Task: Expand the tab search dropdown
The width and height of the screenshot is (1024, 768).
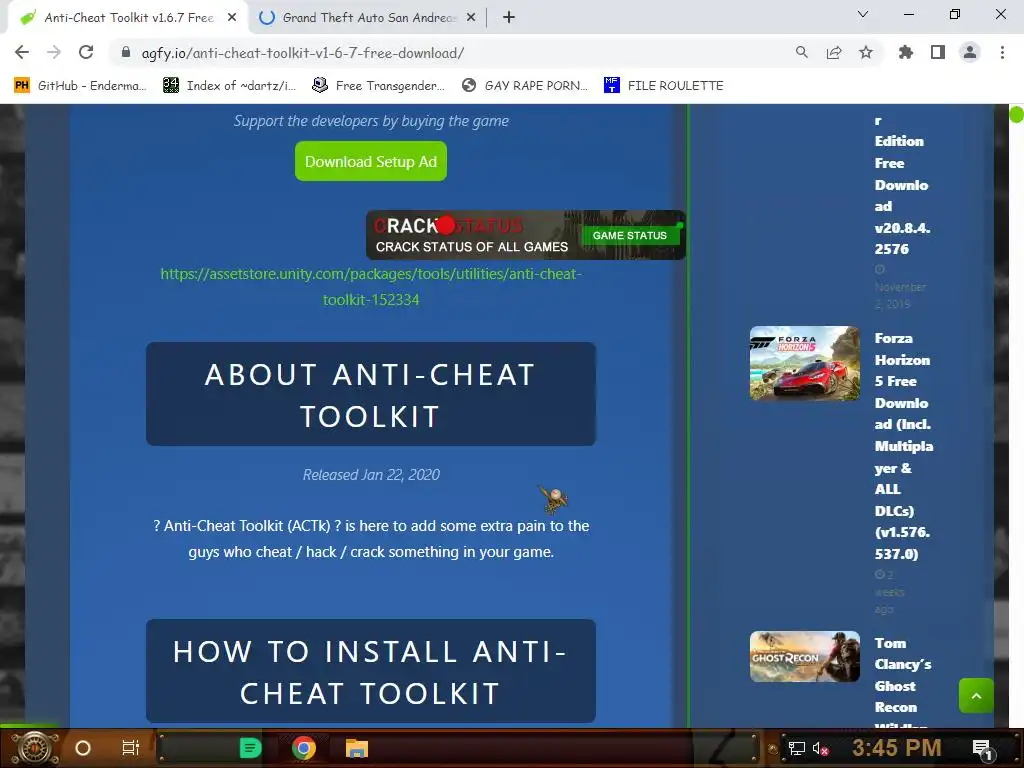Action: coord(863,14)
